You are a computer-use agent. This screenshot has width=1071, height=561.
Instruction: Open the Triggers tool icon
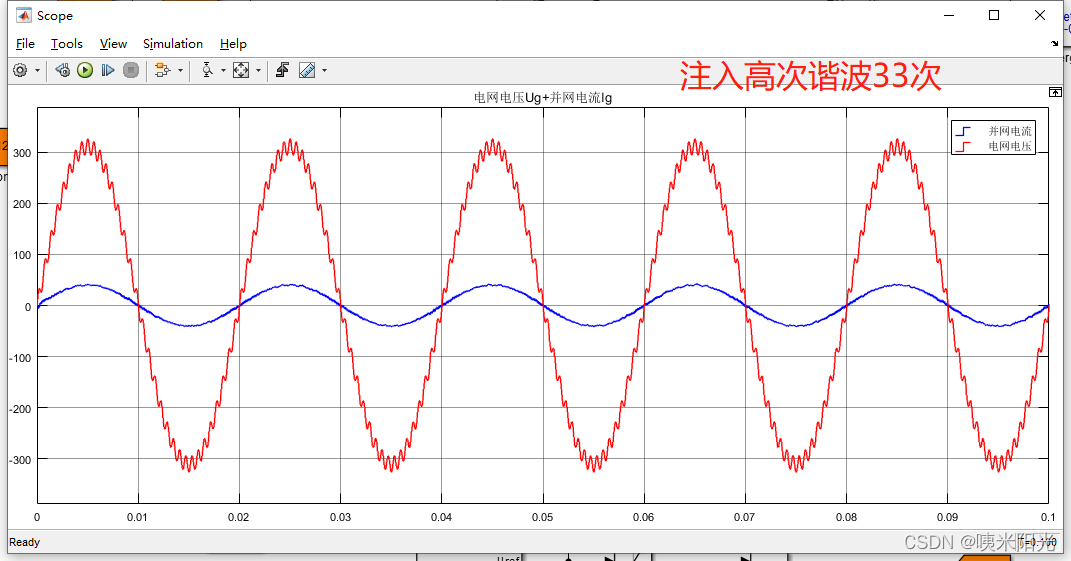(283, 70)
